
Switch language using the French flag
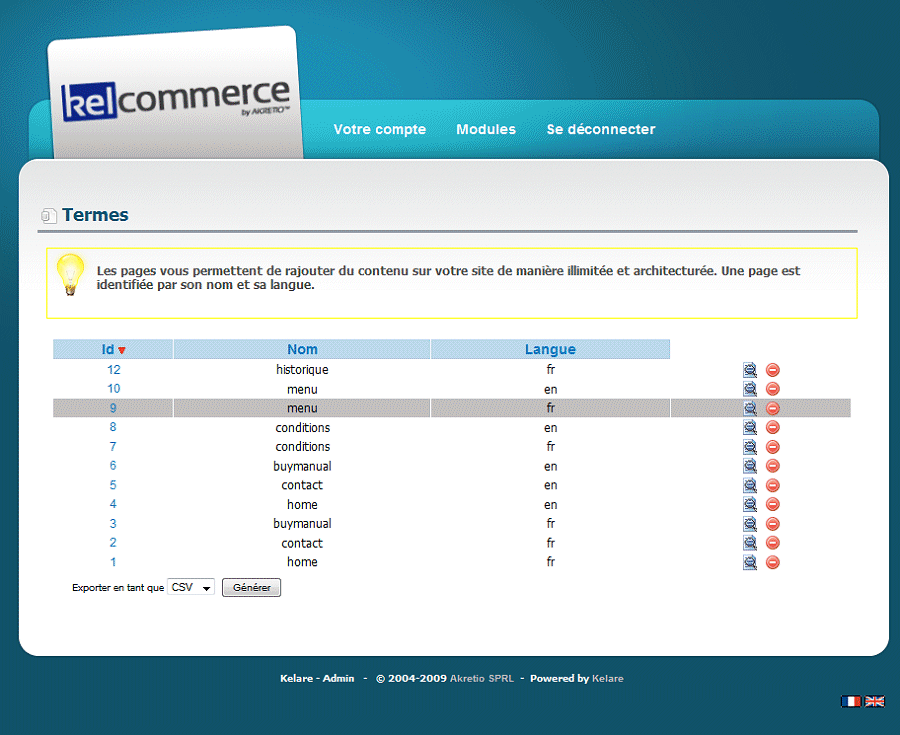851,702
